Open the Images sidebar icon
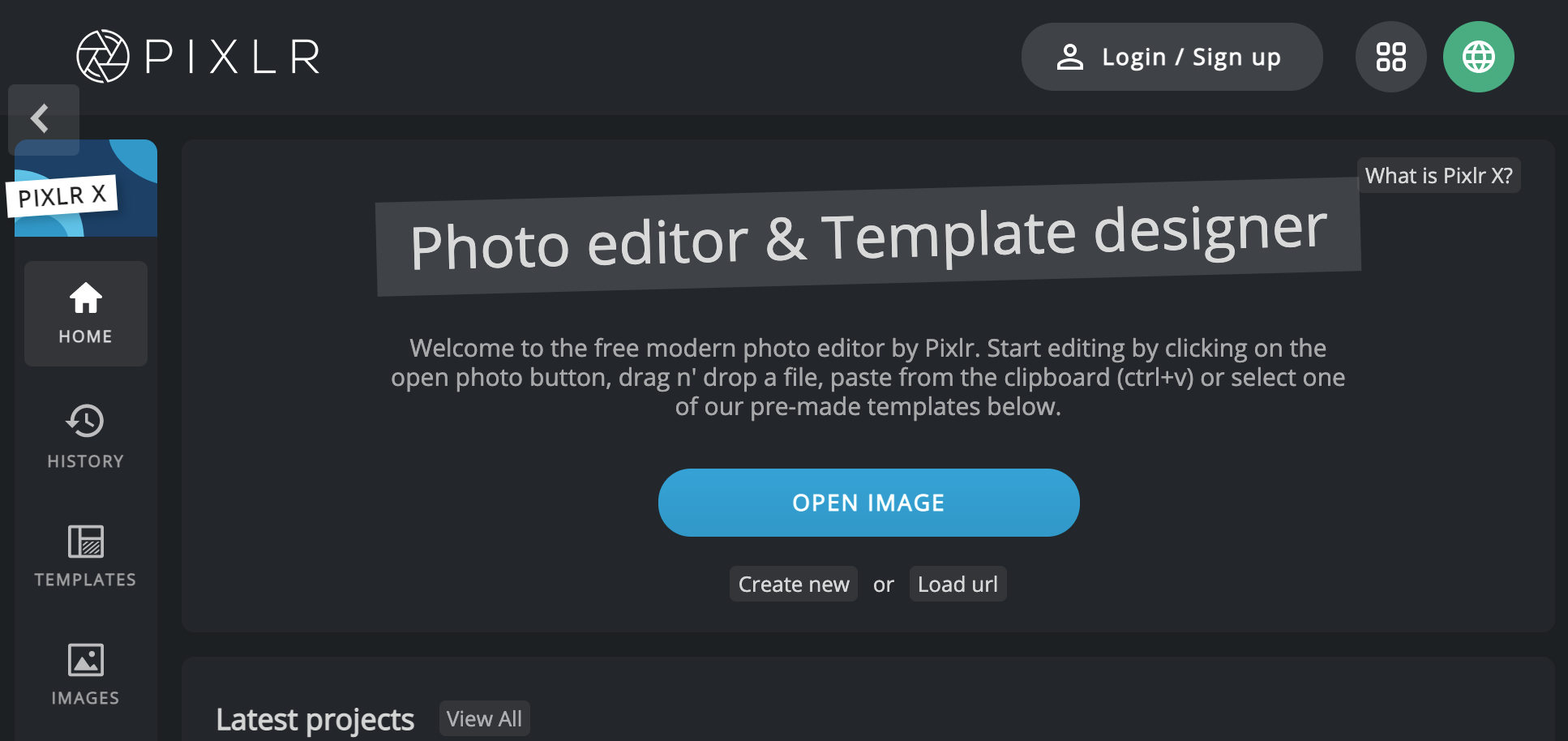The image size is (1568, 741). pyautogui.click(x=86, y=674)
